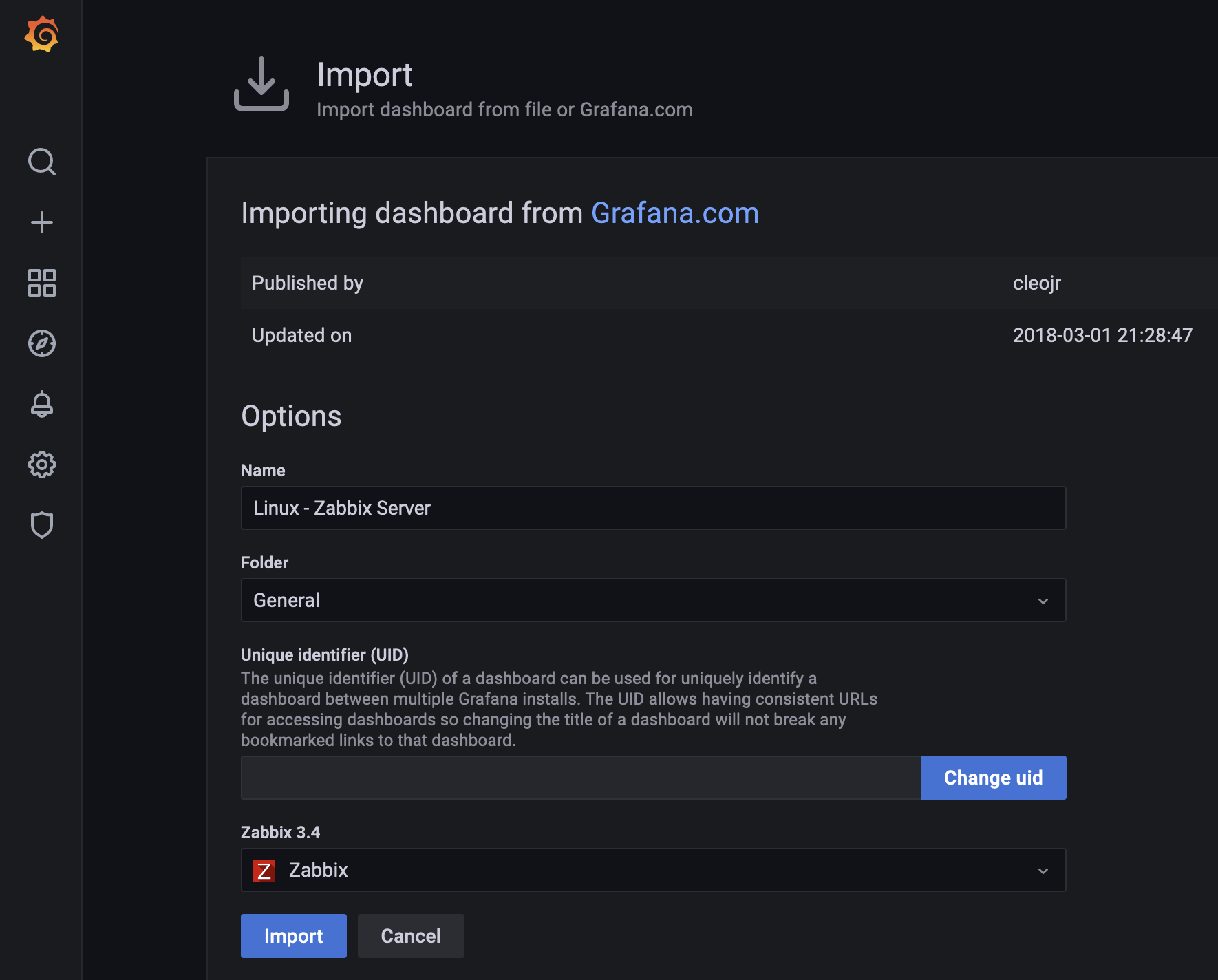Click the Published by label
1218x980 pixels.
308,284
